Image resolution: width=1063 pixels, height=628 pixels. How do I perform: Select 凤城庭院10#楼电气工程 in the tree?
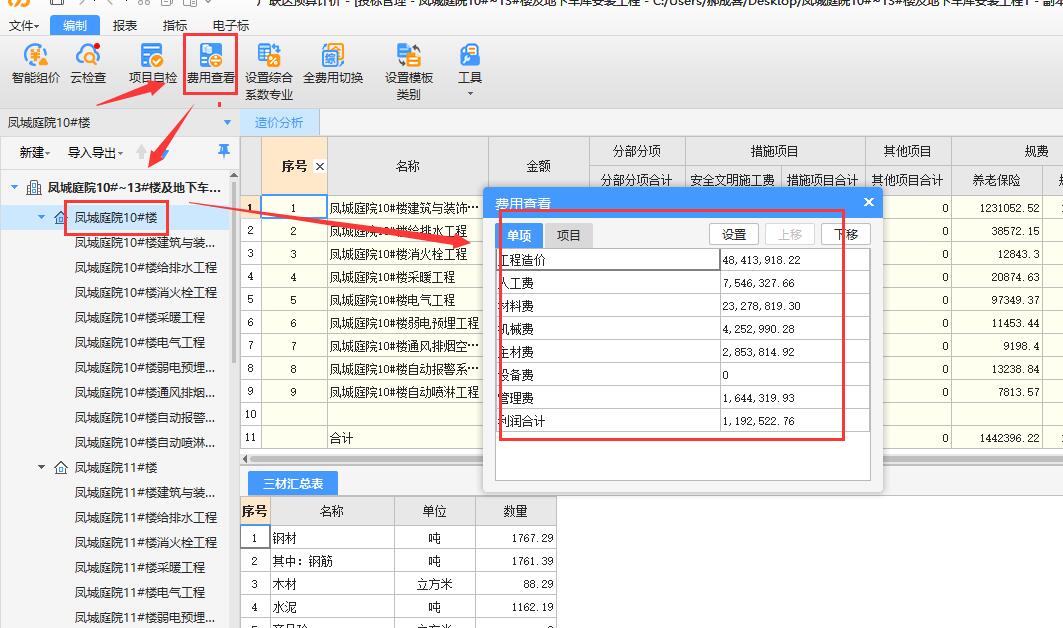140,342
